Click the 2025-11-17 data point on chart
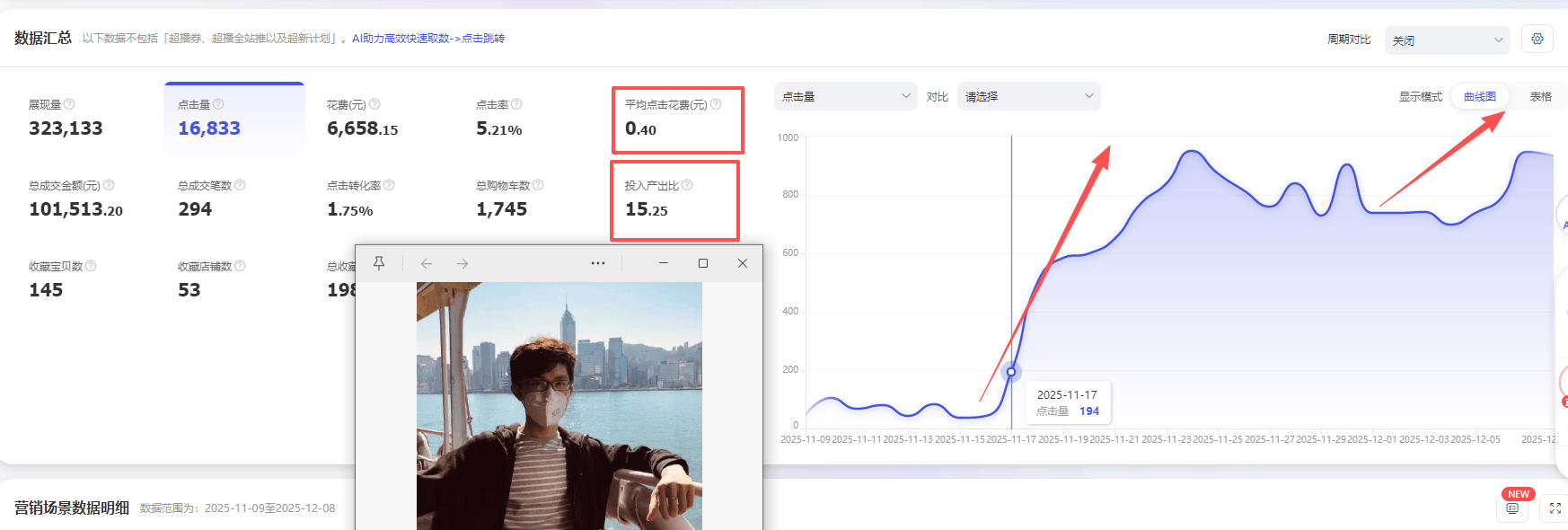The height and width of the screenshot is (530, 1568). pos(1011,371)
